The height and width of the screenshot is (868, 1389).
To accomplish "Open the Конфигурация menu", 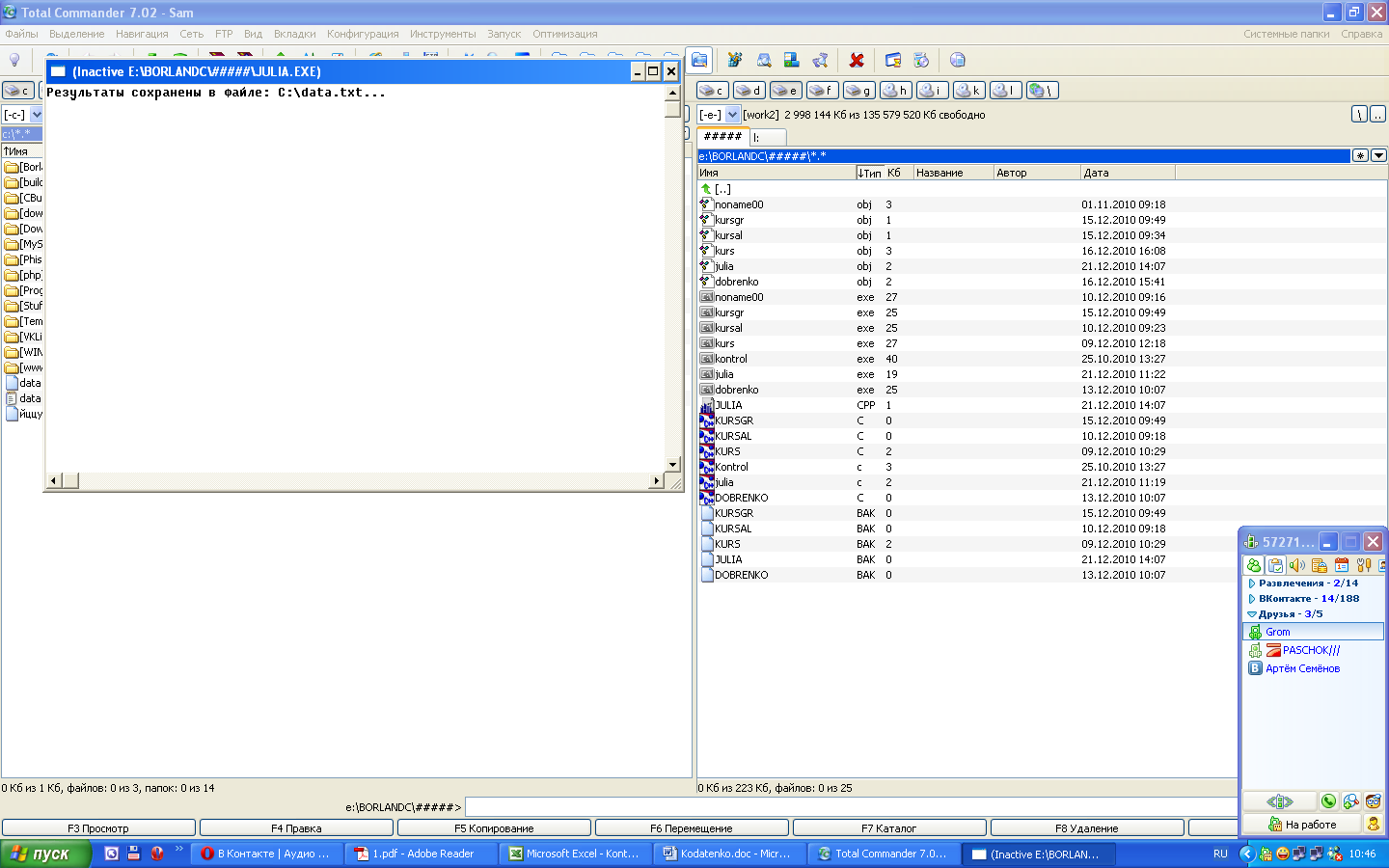I will pyautogui.click(x=362, y=34).
